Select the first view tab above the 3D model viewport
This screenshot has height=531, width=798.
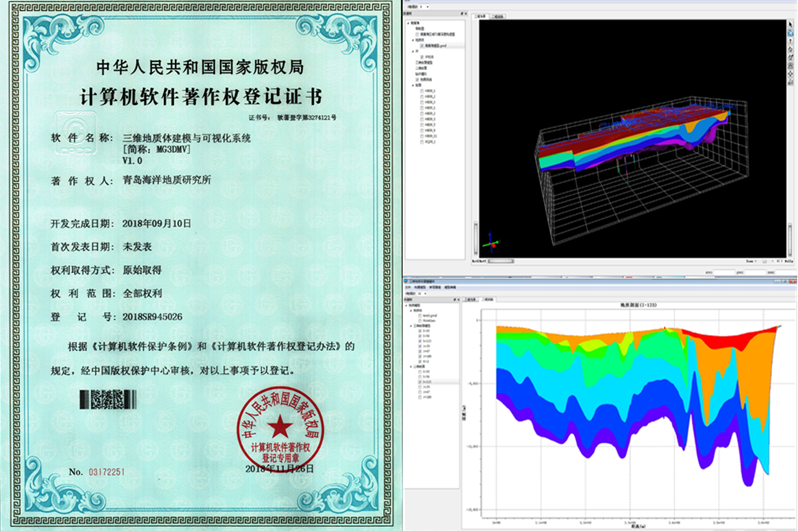pyautogui.click(x=480, y=16)
